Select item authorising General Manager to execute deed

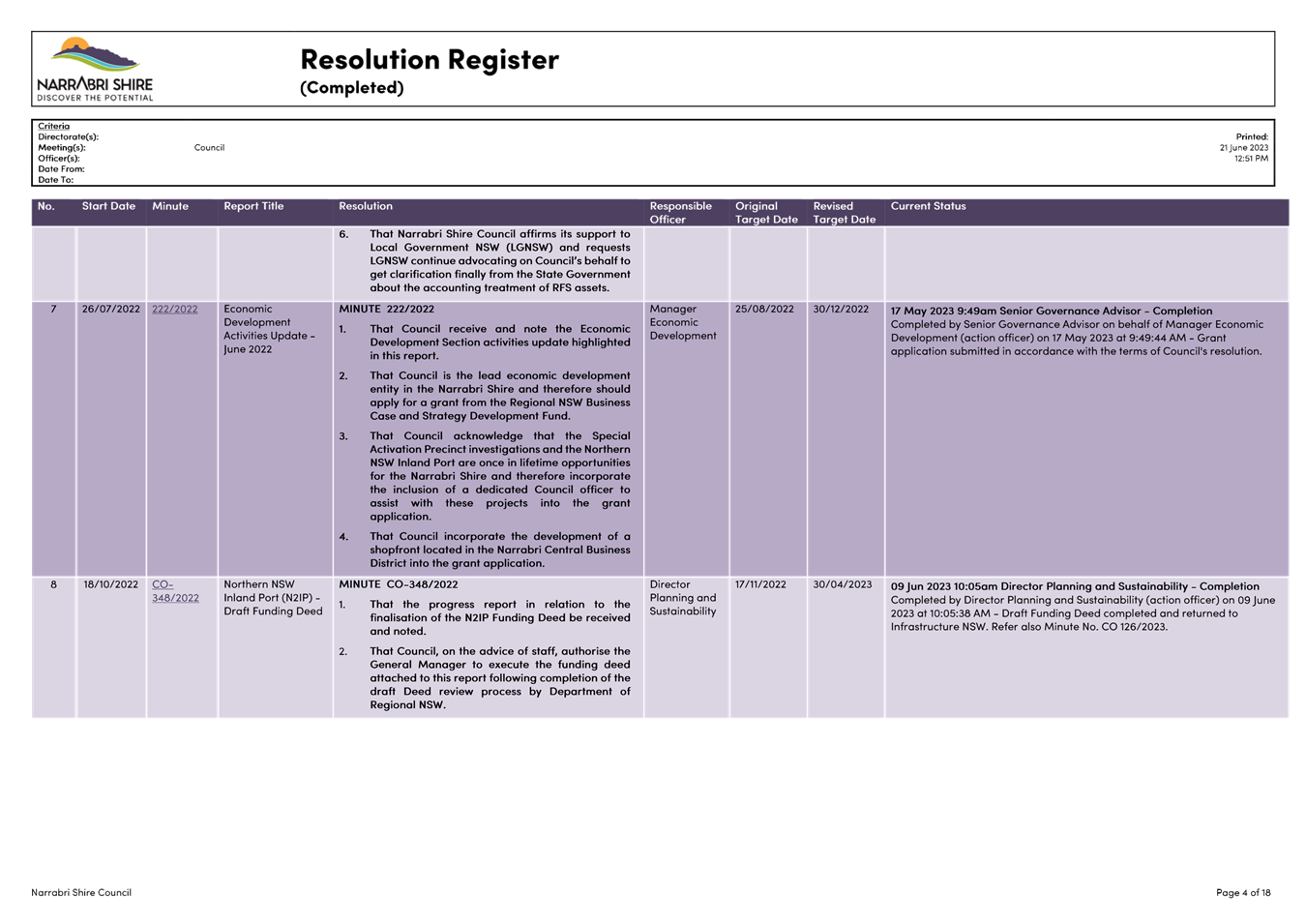(485, 677)
